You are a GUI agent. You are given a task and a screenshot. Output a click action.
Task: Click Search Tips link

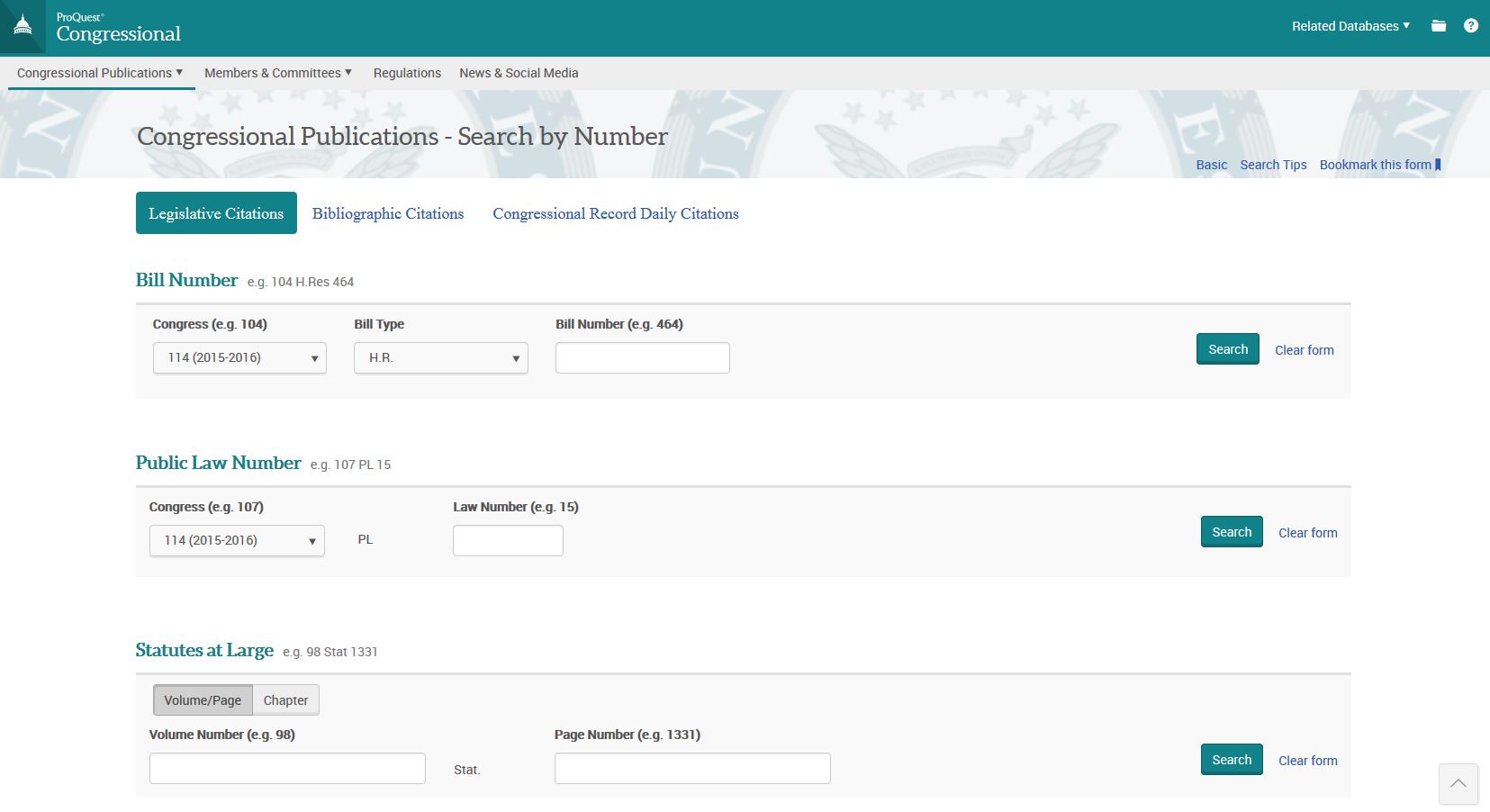pyautogui.click(x=1272, y=165)
